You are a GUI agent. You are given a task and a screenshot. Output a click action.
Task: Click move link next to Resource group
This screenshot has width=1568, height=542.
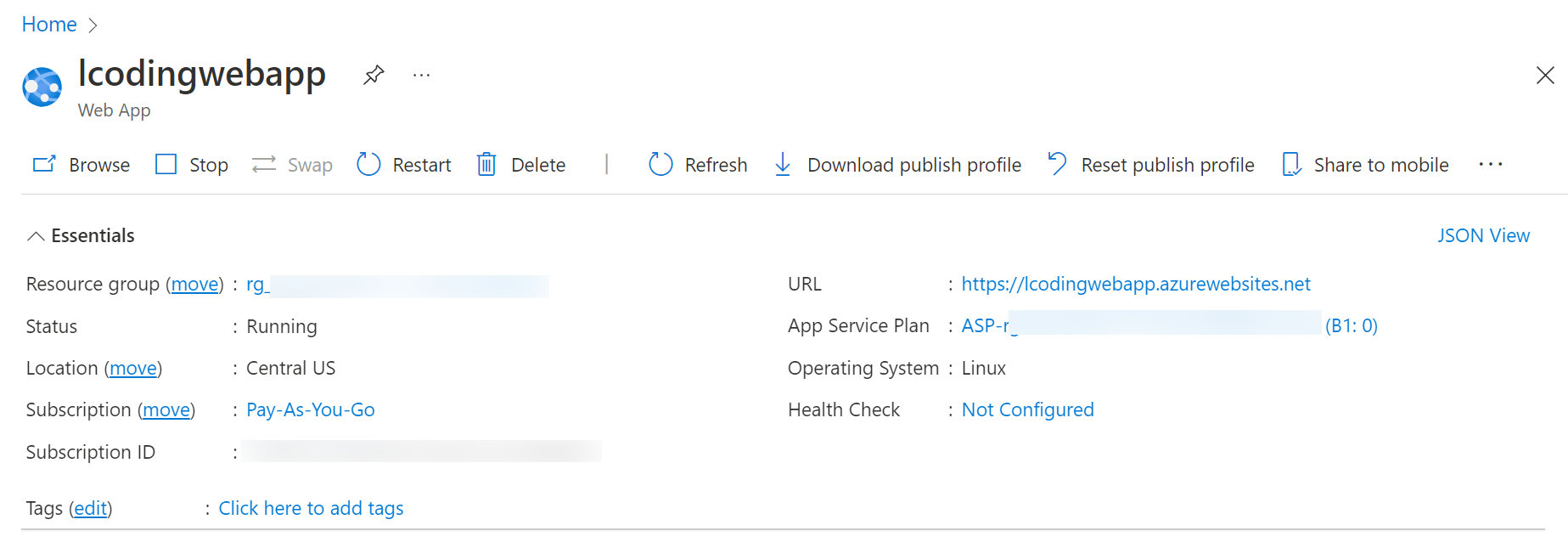tap(195, 285)
